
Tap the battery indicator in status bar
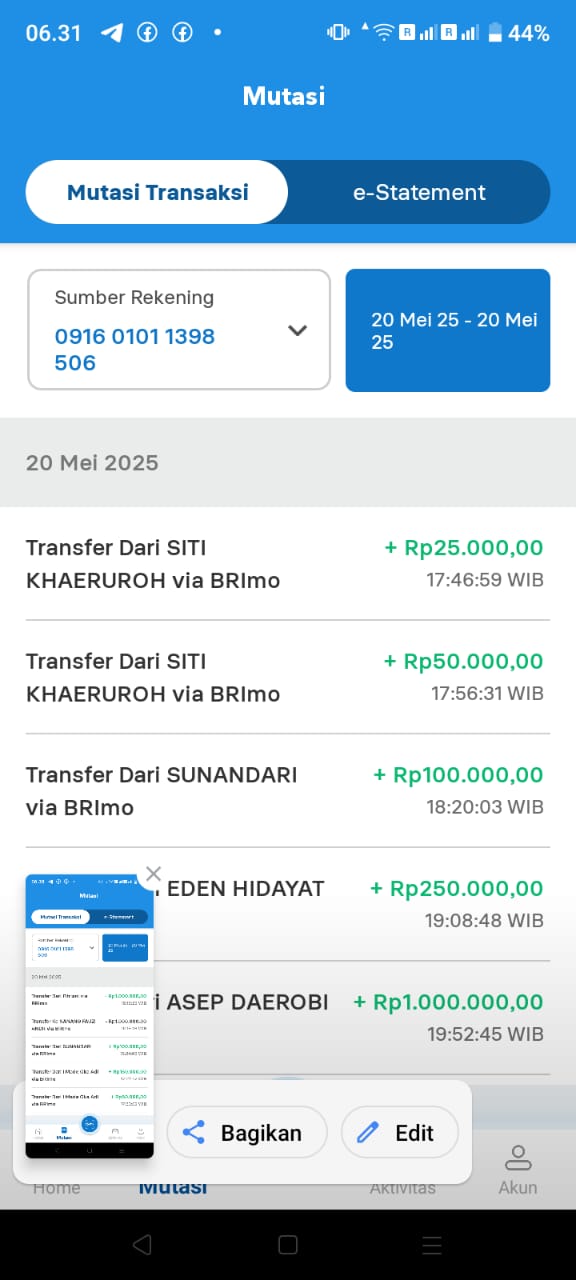pyautogui.click(x=494, y=33)
